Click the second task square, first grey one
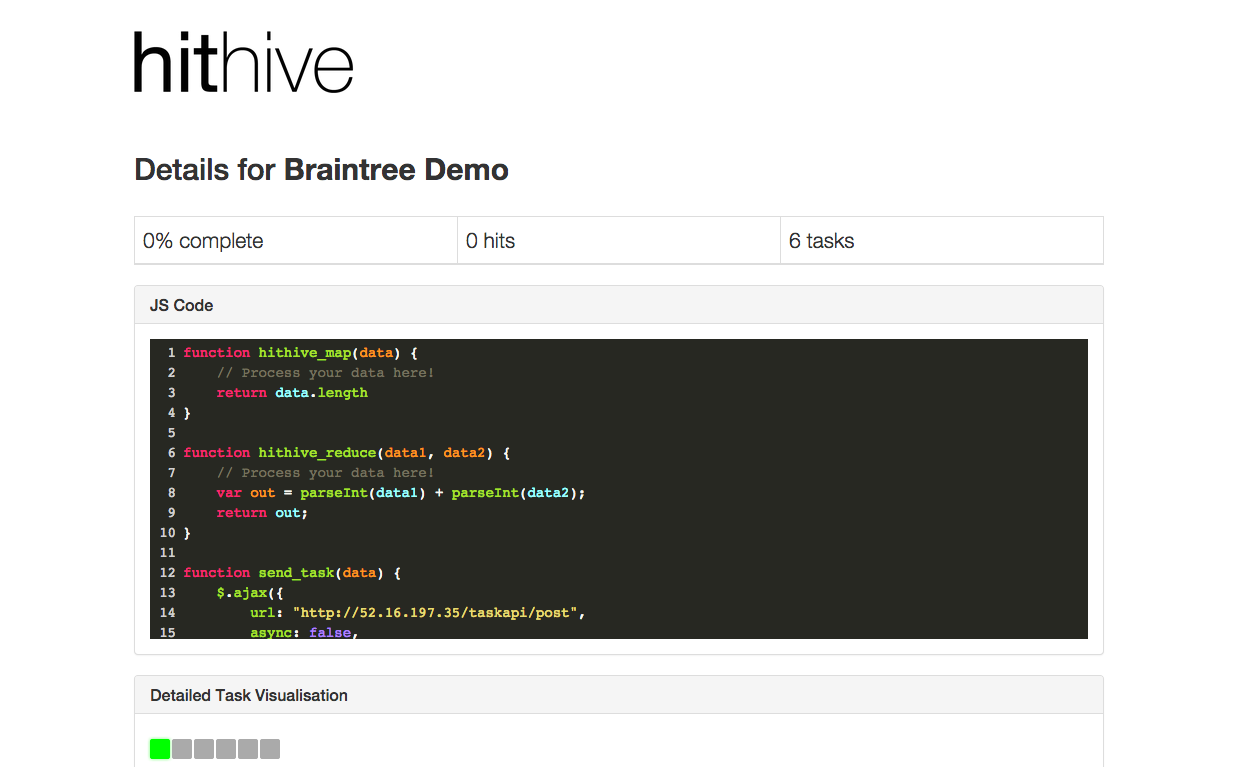1235x767 pixels. coord(182,749)
